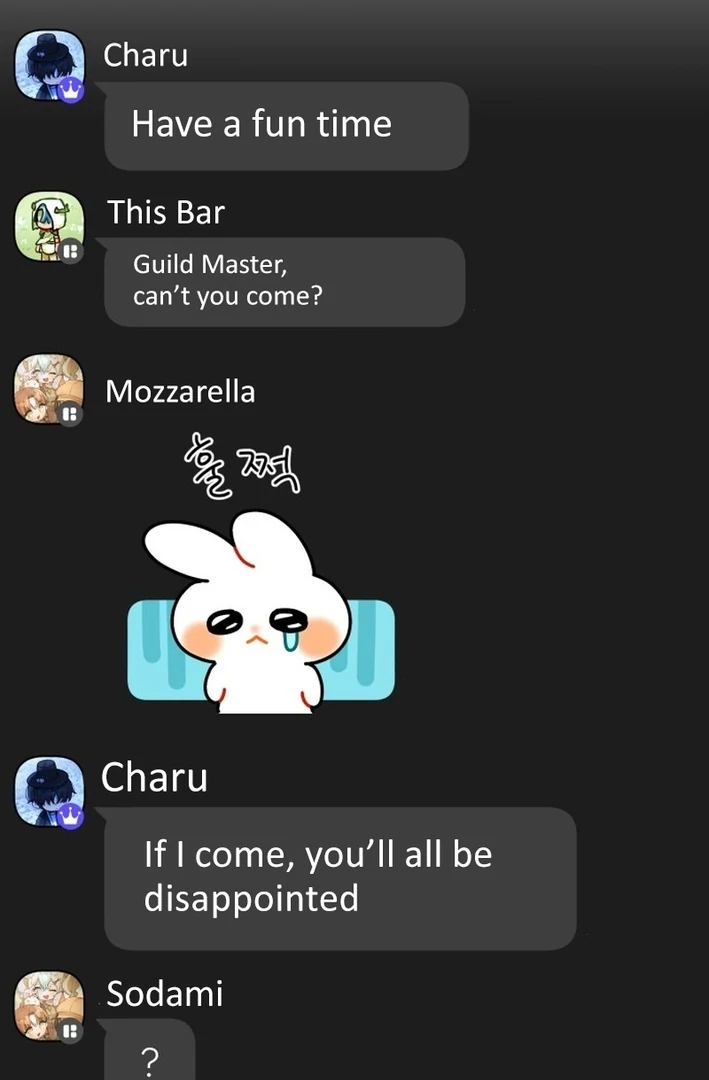Click the This Bar username
709x1080 pixels.
point(166,211)
